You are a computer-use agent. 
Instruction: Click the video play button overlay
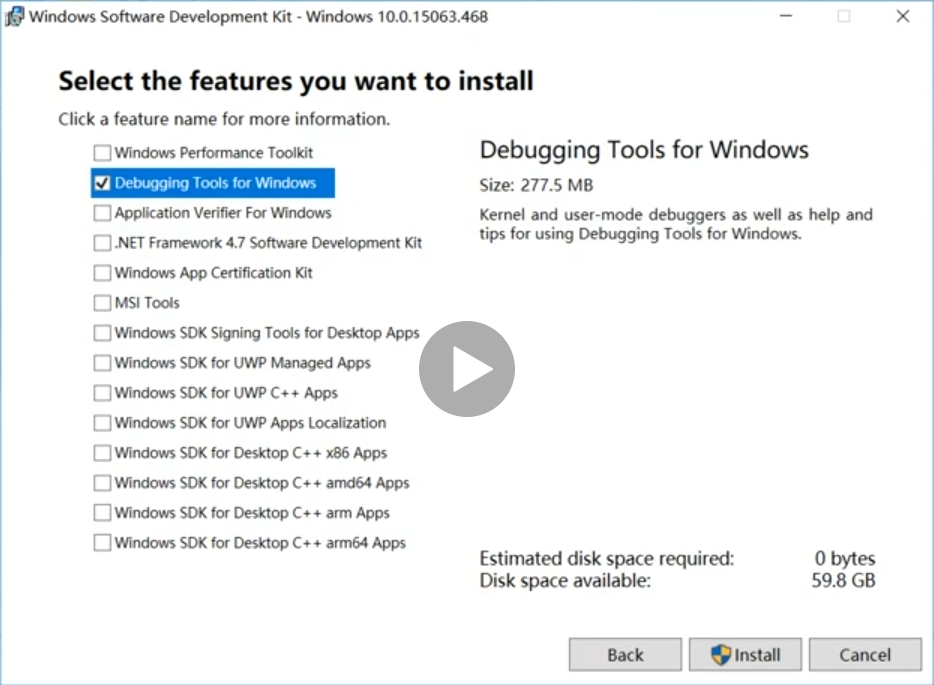466,369
